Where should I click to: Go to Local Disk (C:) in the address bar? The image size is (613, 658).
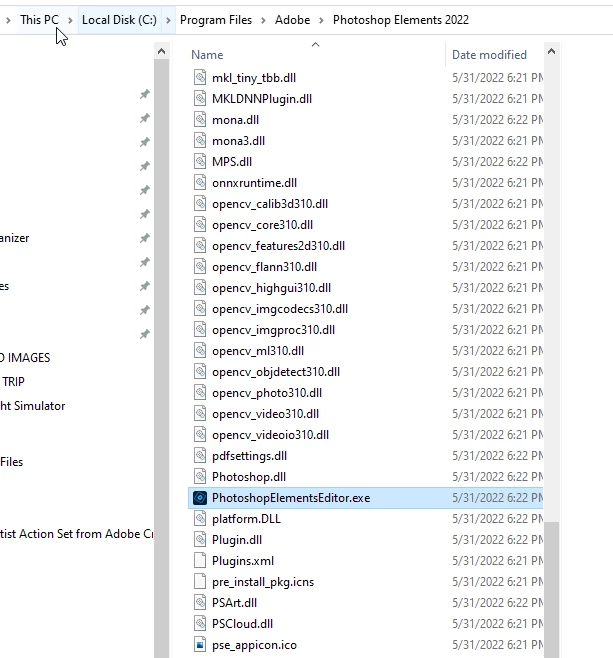point(119,20)
